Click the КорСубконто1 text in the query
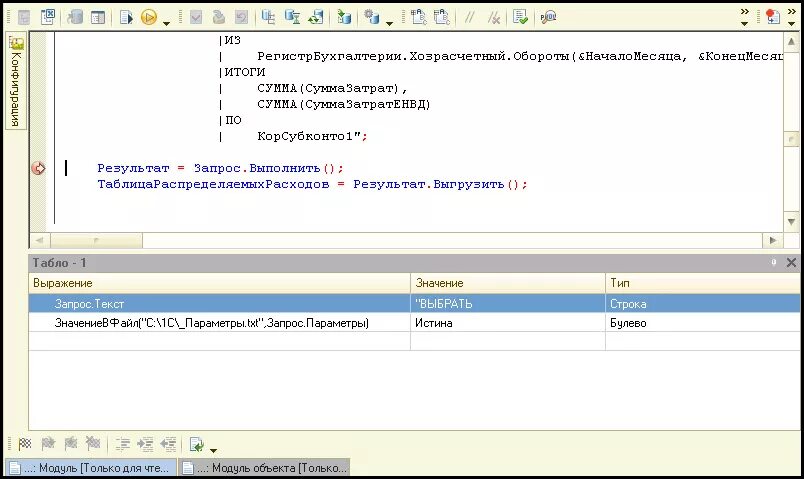The height and width of the screenshot is (479, 804). (305, 136)
